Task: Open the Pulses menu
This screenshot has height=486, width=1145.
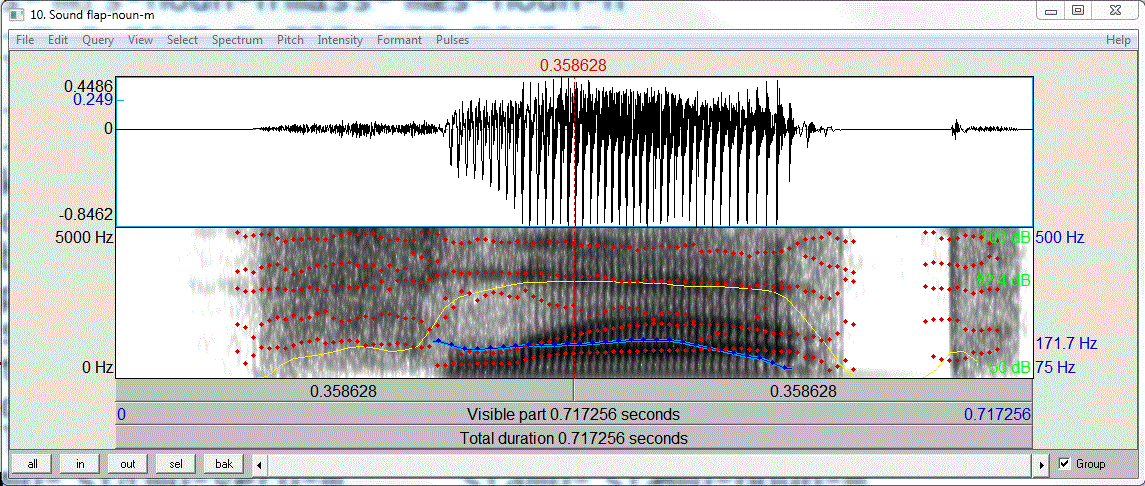Action: pos(453,40)
